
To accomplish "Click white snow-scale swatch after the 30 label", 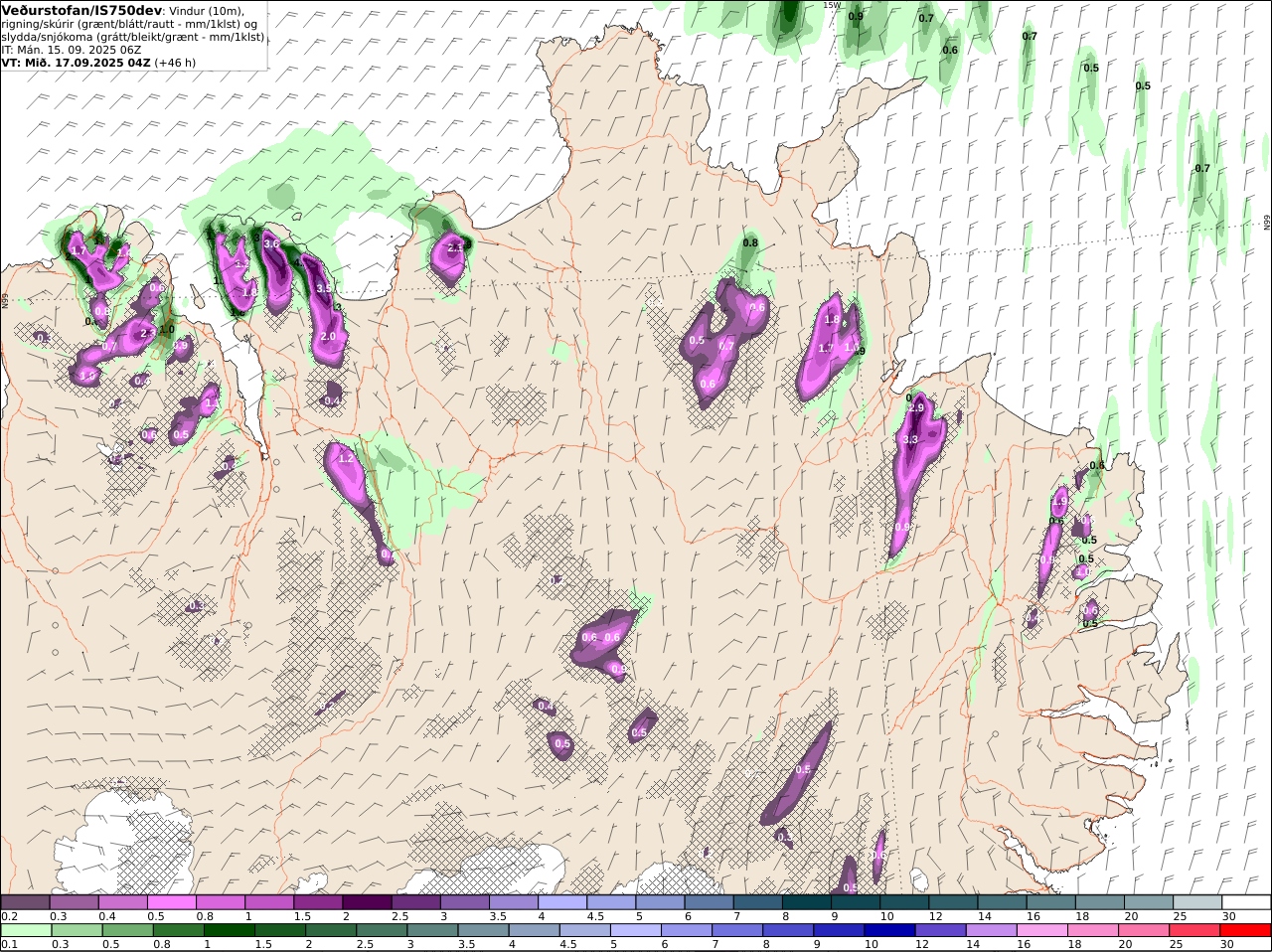I will [x=1247, y=902].
